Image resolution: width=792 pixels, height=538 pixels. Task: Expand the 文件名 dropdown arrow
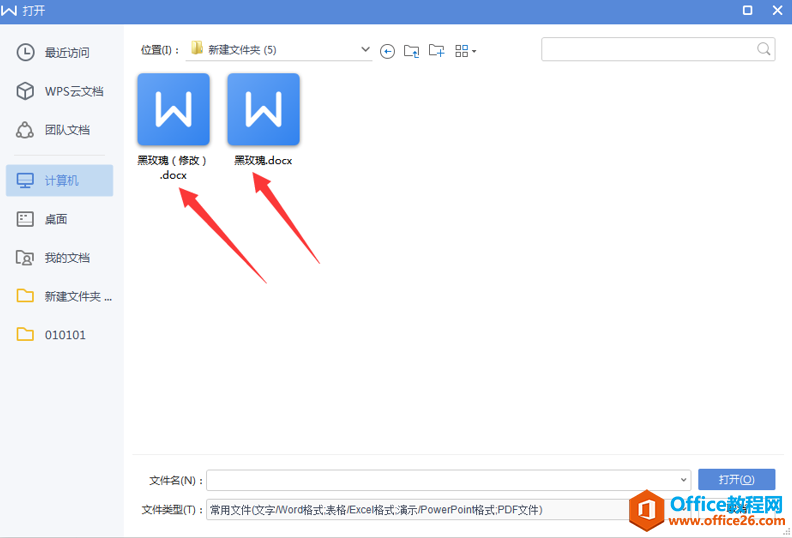(x=683, y=480)
